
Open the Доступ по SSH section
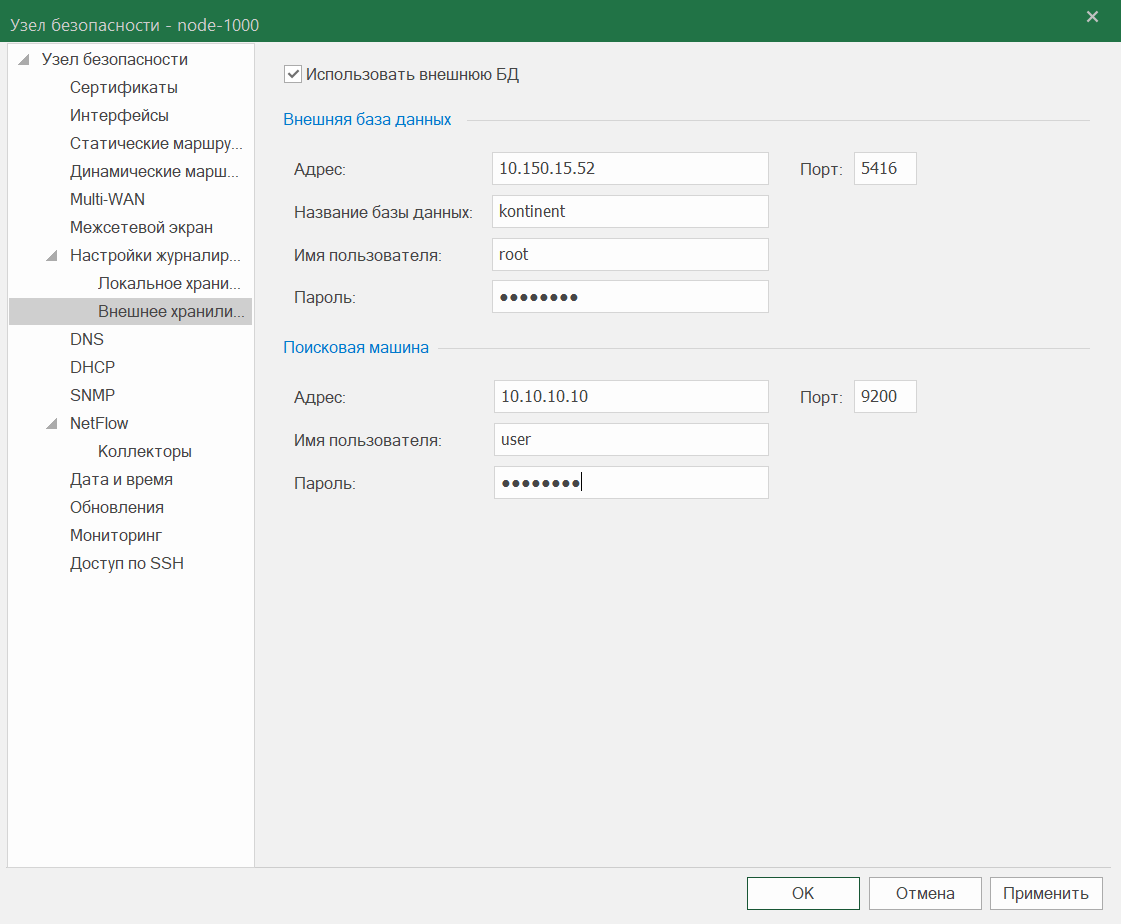pyautogui.click(x=126, y=563)
